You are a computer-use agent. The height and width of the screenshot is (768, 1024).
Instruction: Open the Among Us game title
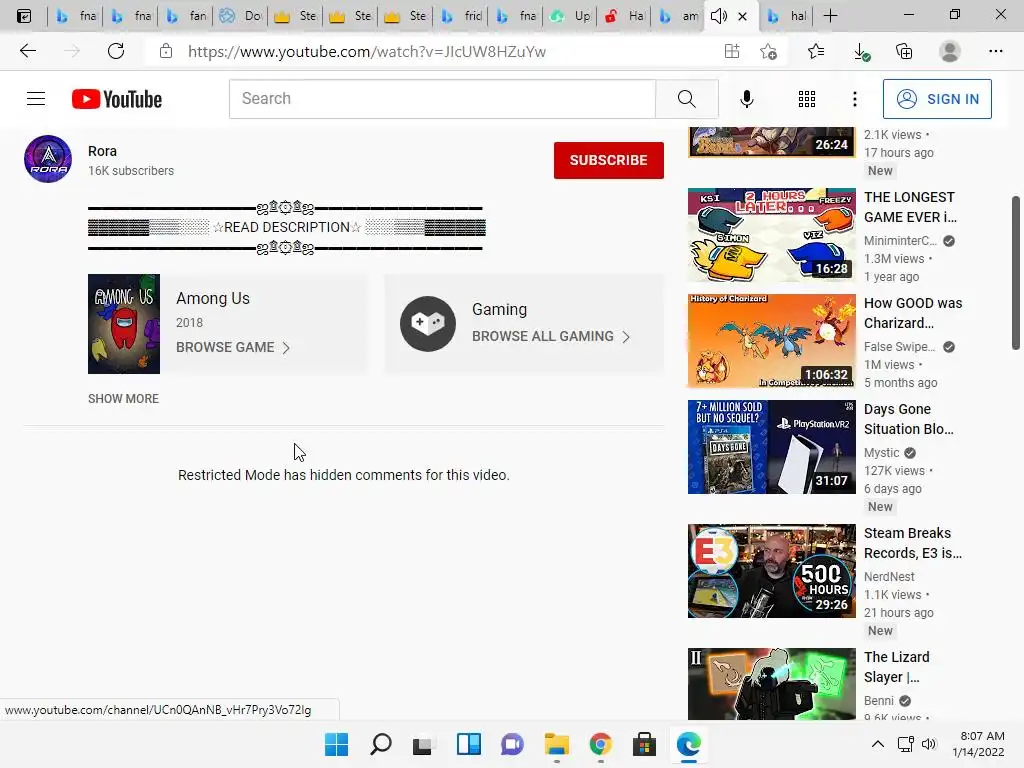click(x=213, y=298)
